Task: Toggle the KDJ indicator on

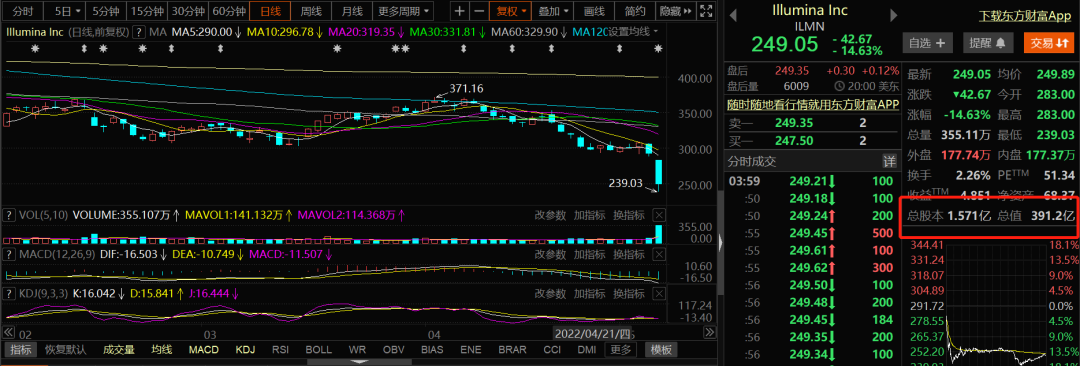Action: click(x=245, y=349)
